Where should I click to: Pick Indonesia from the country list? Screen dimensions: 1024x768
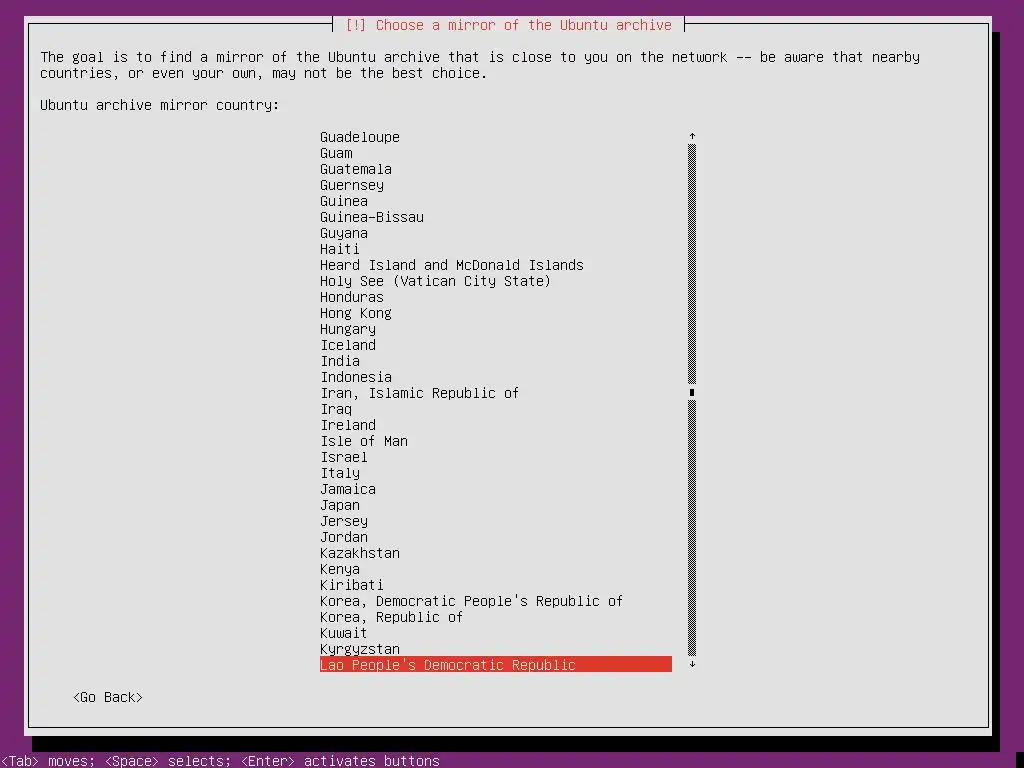[355, 377]
